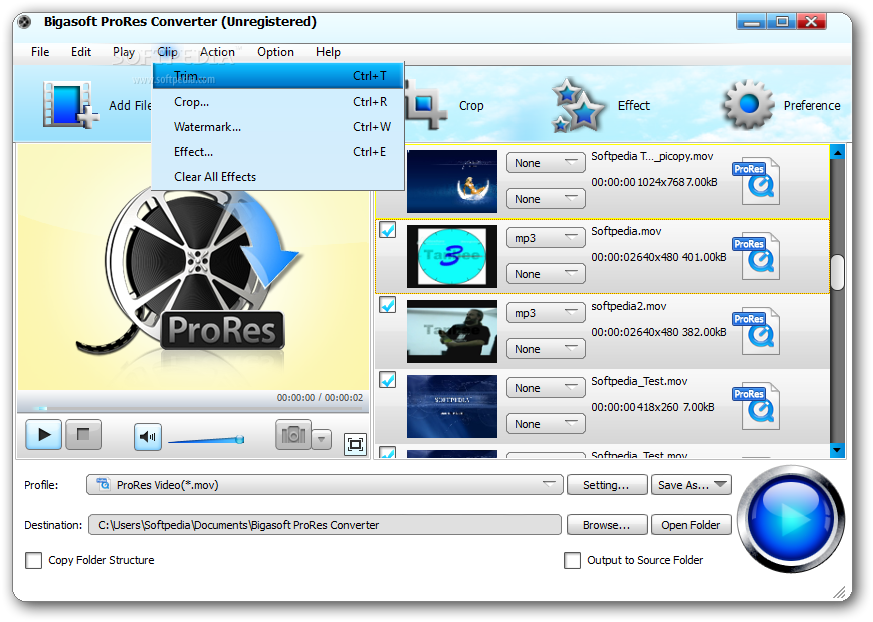Enable Copy Folder Structure

pos(33,560)
